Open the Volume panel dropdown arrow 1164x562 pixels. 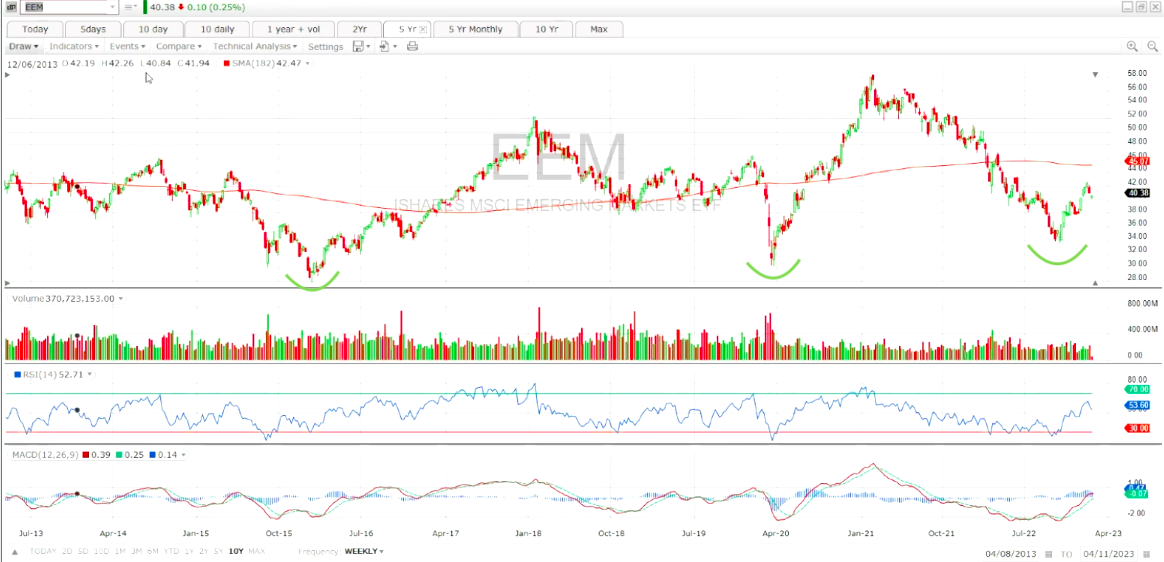(120, 298)
